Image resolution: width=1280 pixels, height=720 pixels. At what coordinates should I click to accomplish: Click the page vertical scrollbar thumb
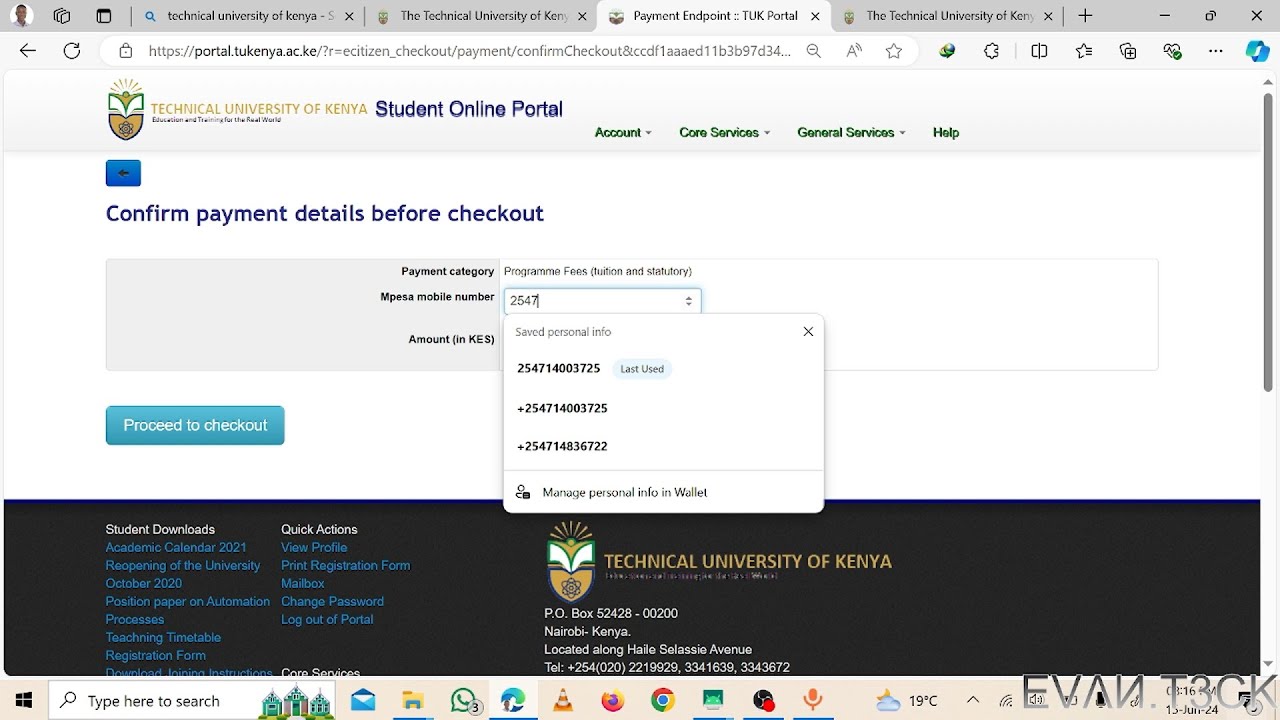pyautogui.click(x=1268, y=242)
